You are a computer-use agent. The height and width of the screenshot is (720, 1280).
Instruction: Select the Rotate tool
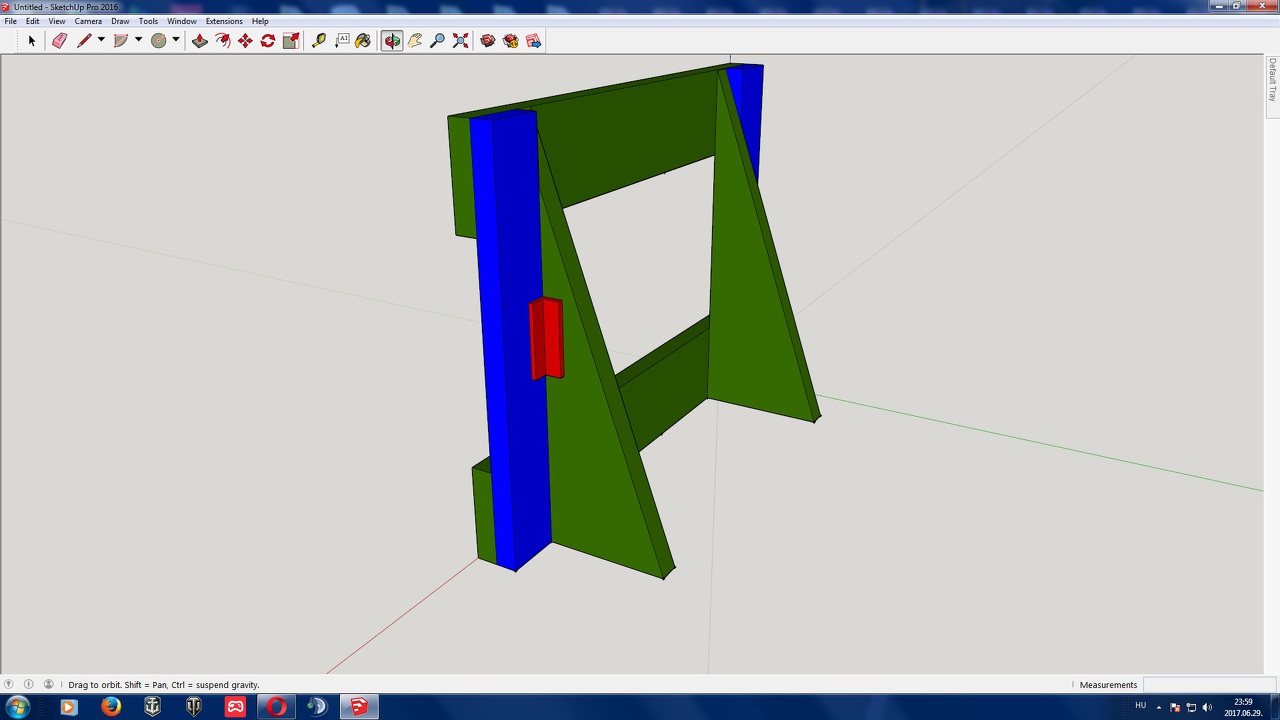(268, 41)
